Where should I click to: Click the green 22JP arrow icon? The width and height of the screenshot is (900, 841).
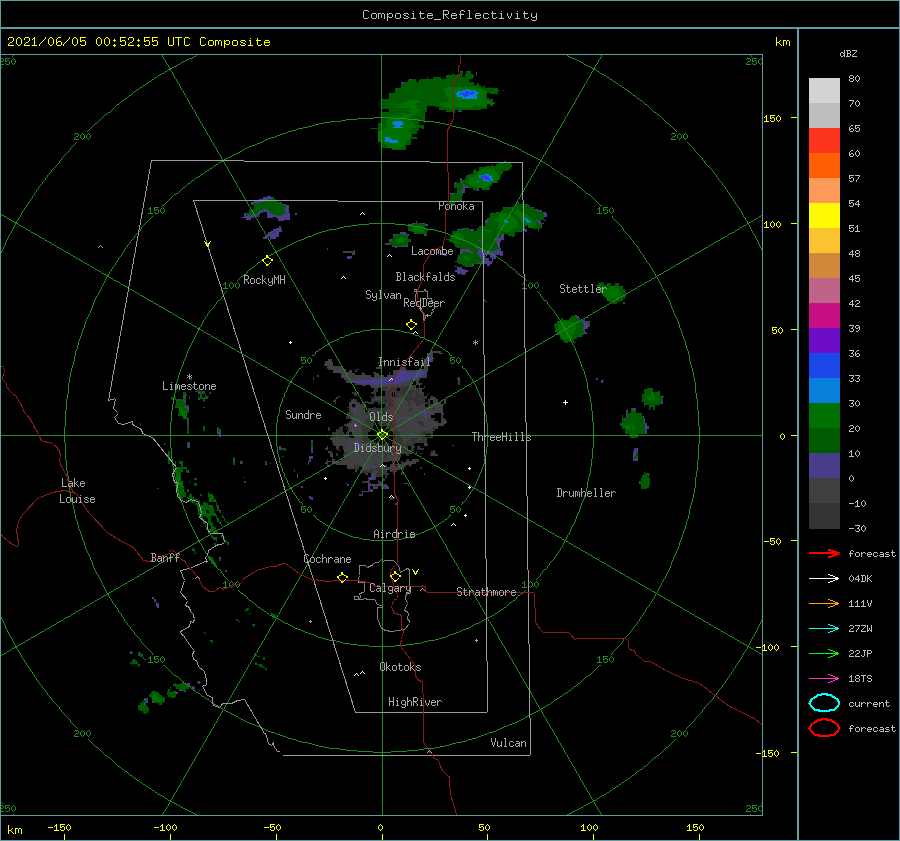(824, 653)
